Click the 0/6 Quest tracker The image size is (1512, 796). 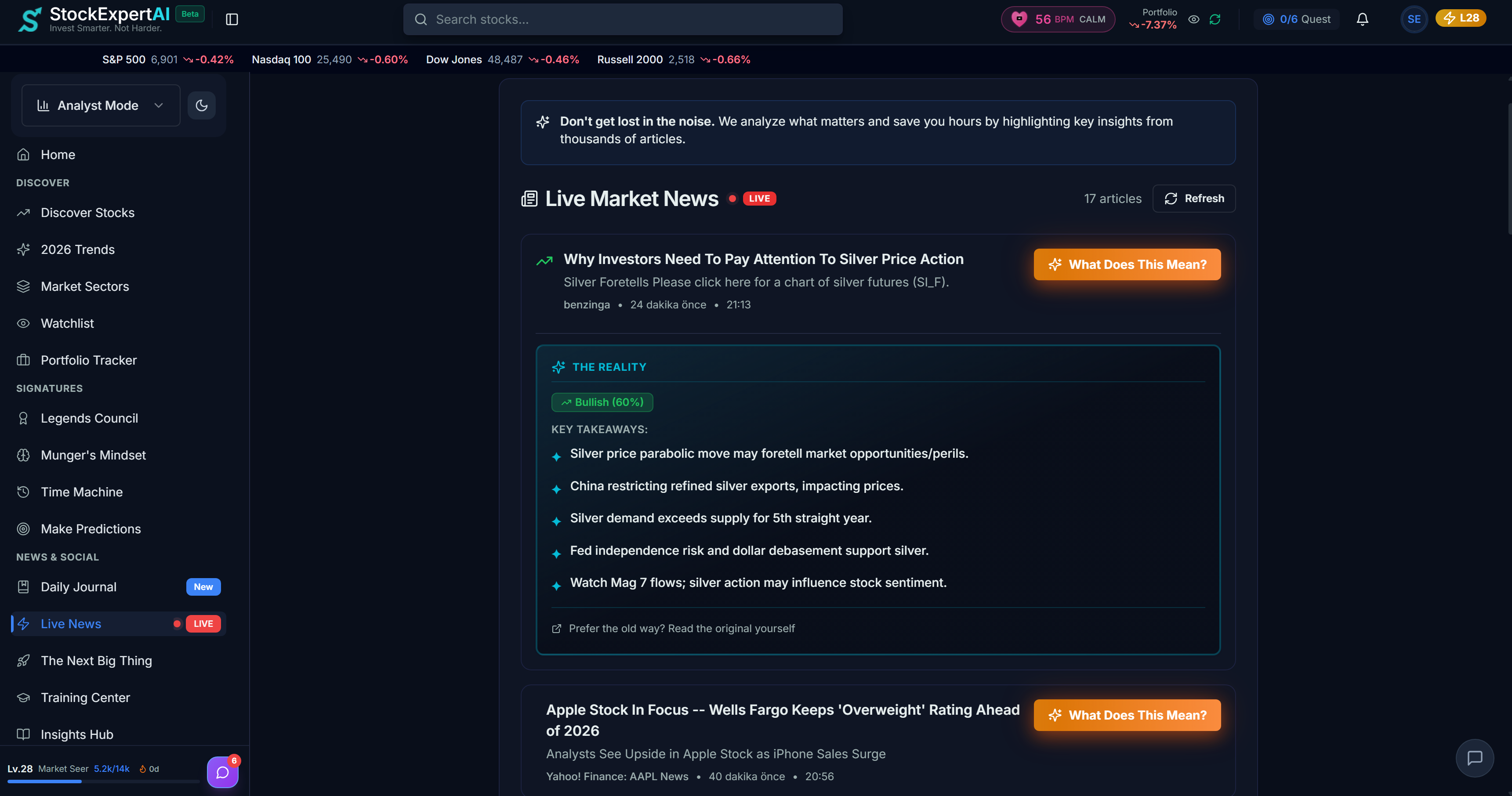(1296, 19)
